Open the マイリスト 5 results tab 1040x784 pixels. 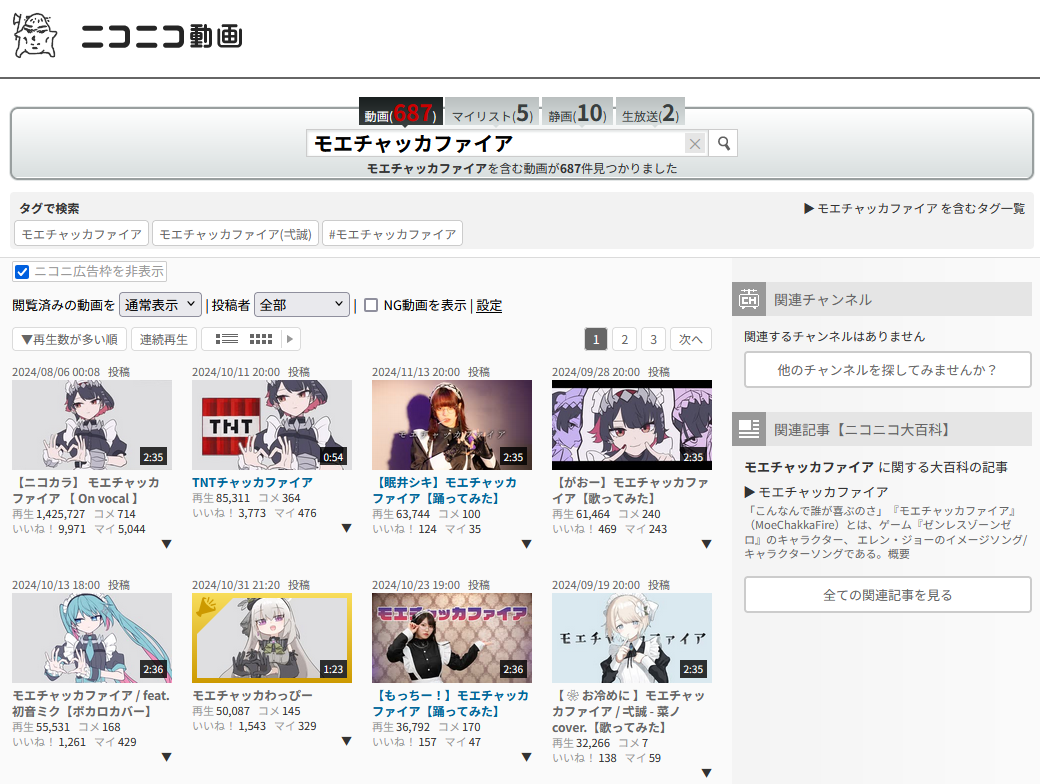pyautogui.click(x=492, y=113)
